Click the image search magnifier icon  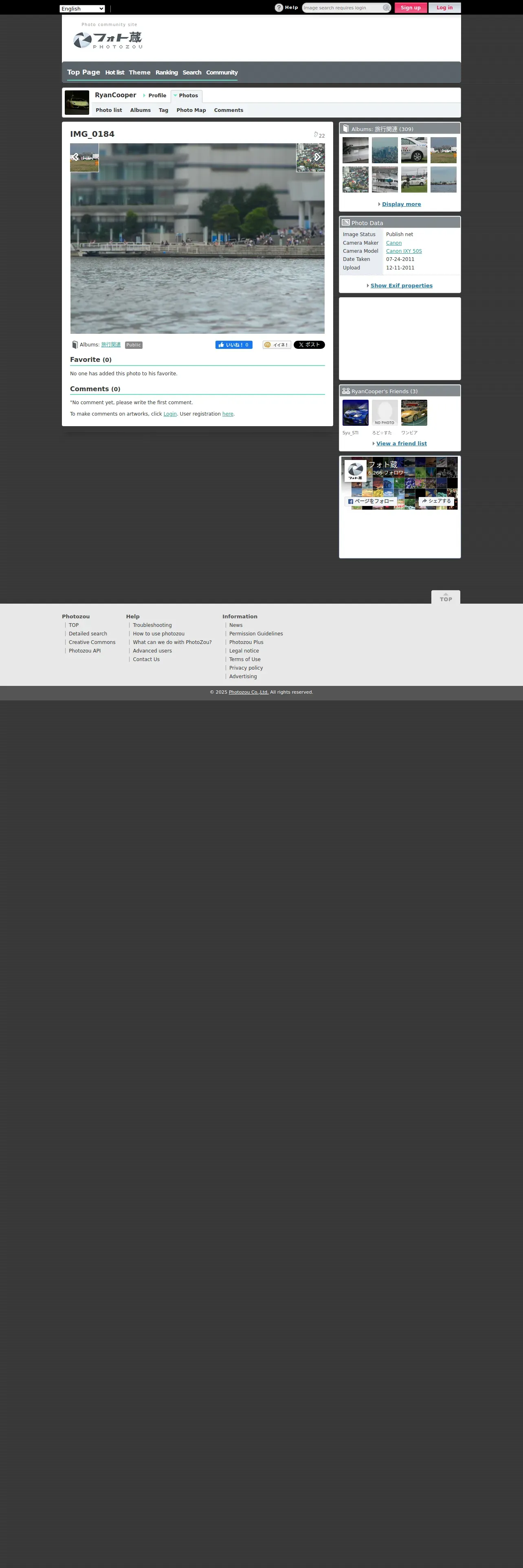click(x=386, y=8)
